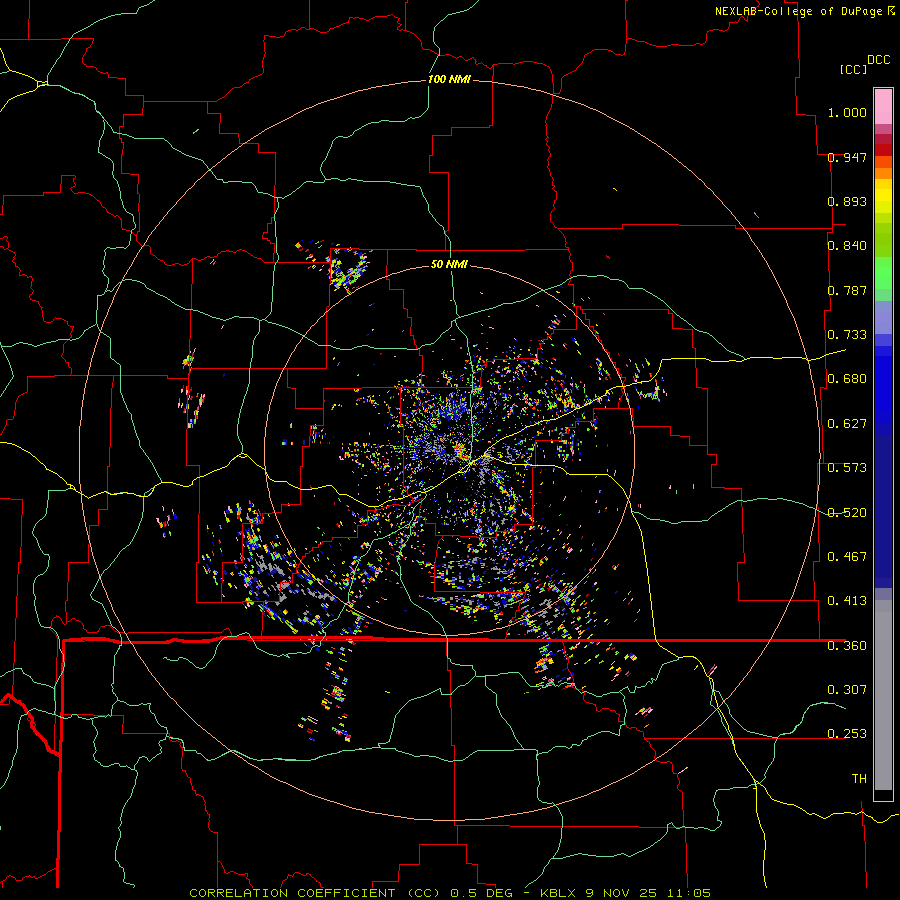900x900 pixels.
Task: Pick the gray swatch near the TH label
Action: (x=883, y=700)
